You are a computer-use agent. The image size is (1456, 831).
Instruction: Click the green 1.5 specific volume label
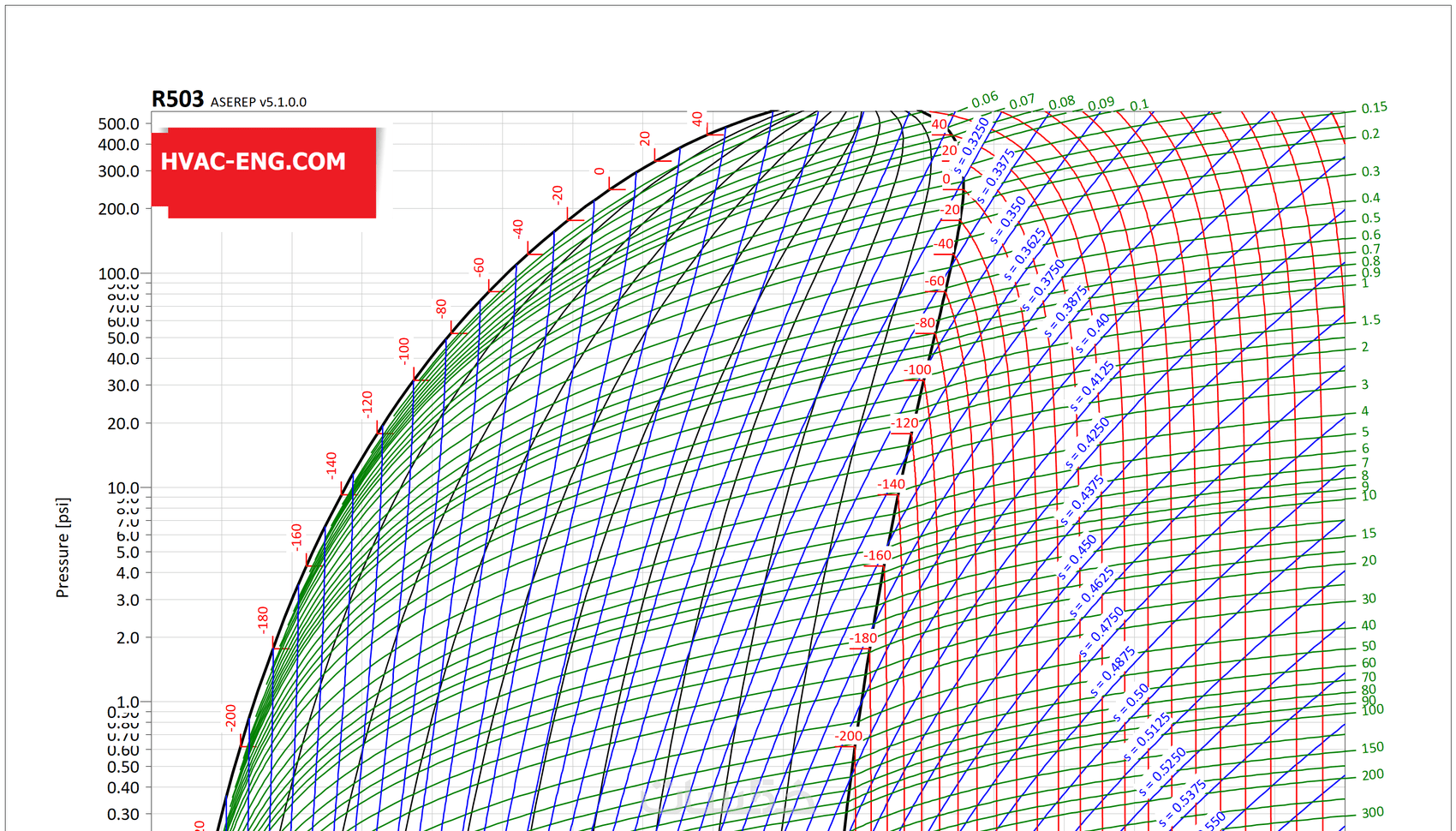pyautogui.click(x=1370, y=320)
